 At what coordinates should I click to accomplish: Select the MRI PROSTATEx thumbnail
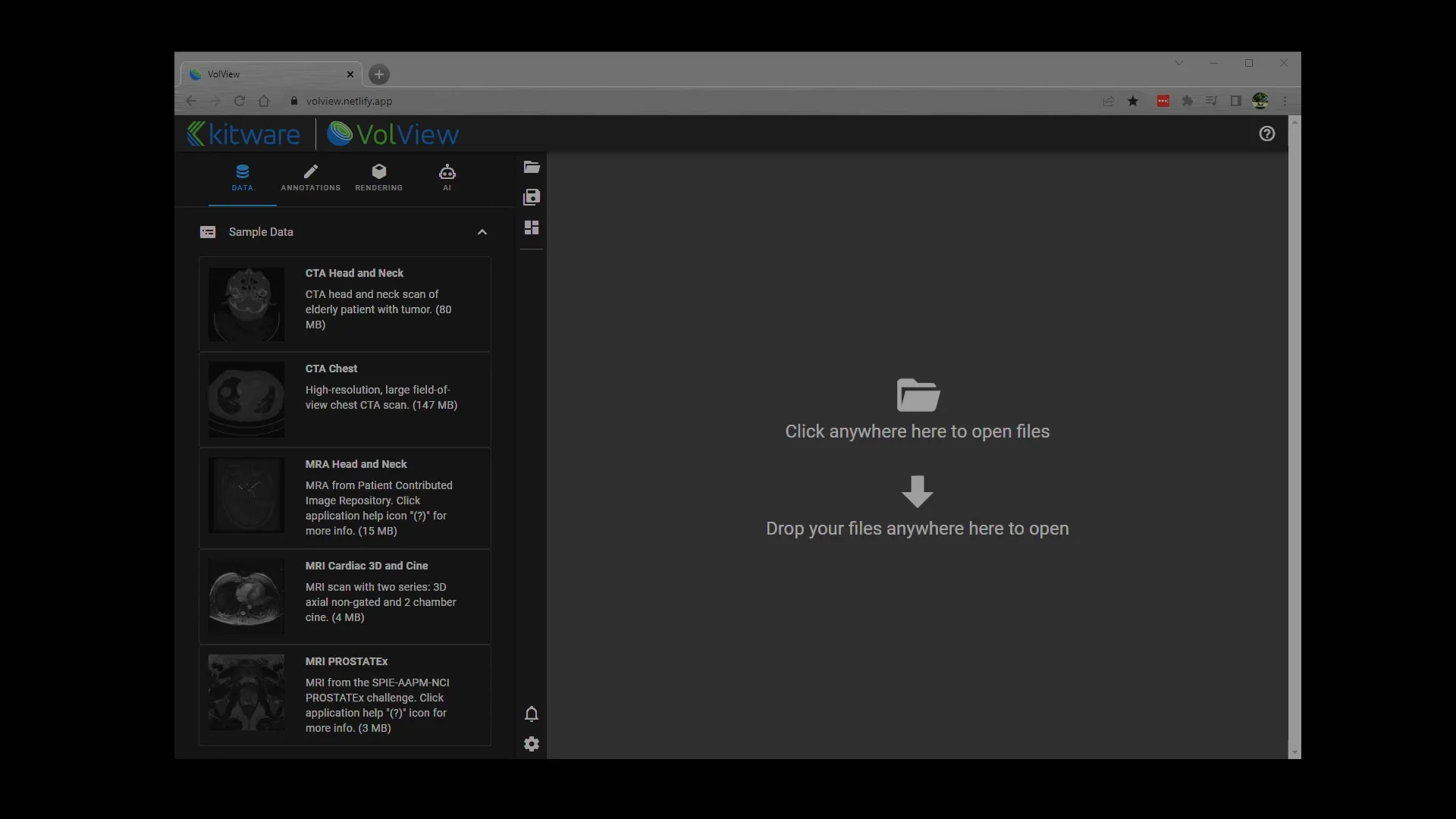pos(246,692)
